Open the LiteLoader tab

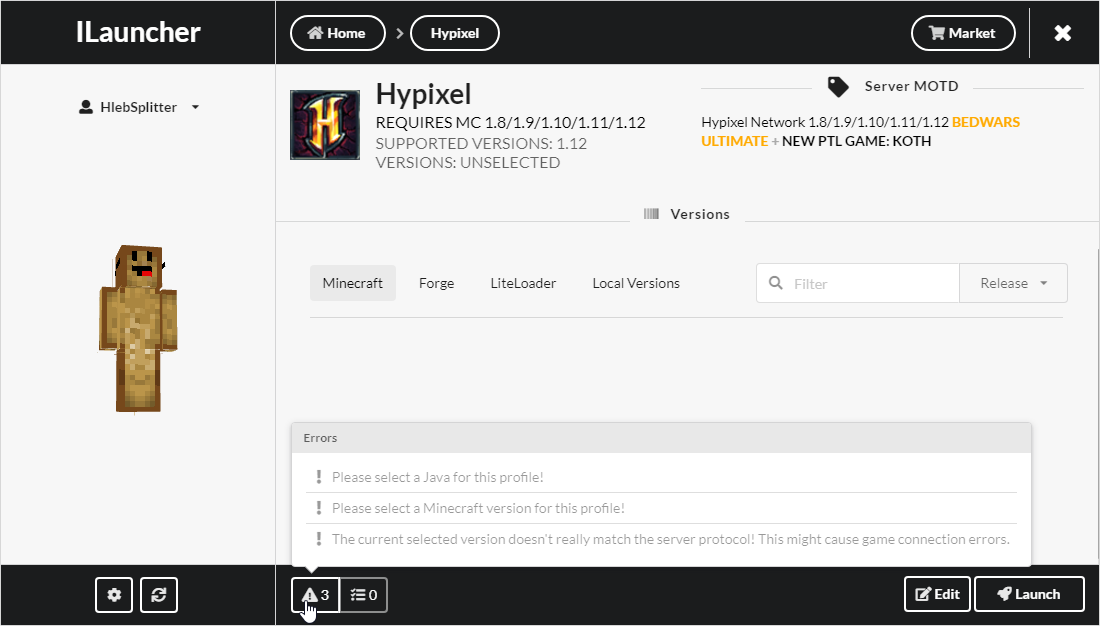click(523, 283)
